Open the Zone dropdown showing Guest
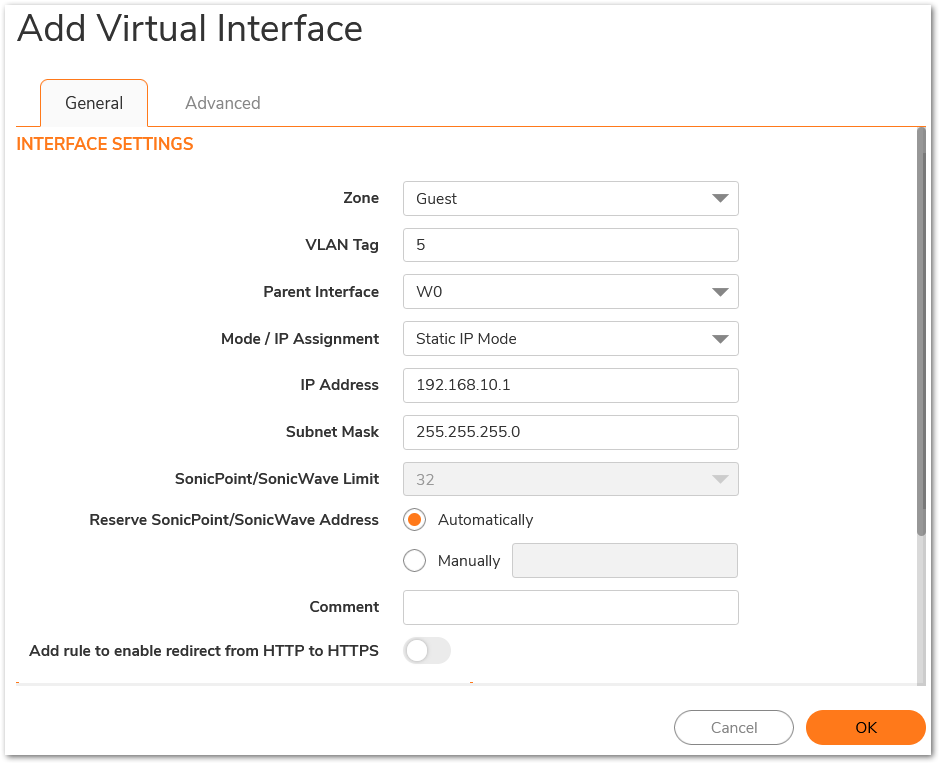The image size is (940, 764). [x=571, y=198]
